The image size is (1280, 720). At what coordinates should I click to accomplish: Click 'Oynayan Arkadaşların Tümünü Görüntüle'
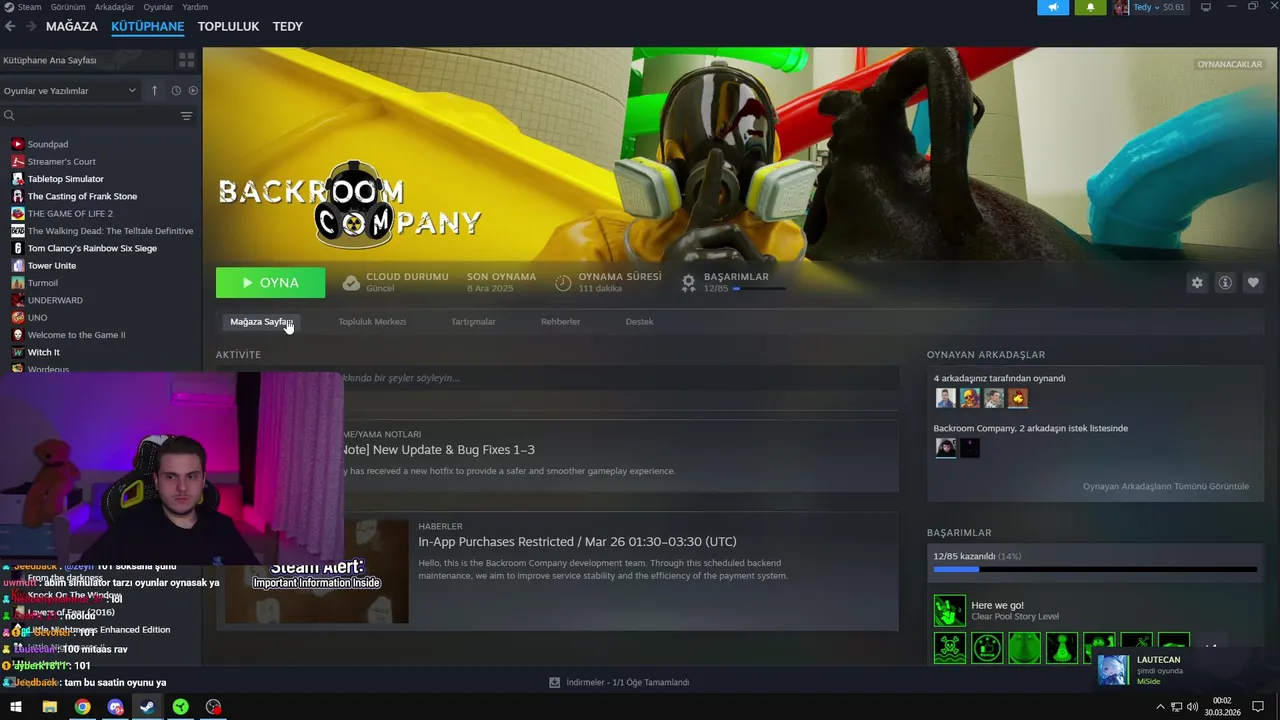[x=1165, y=486]
